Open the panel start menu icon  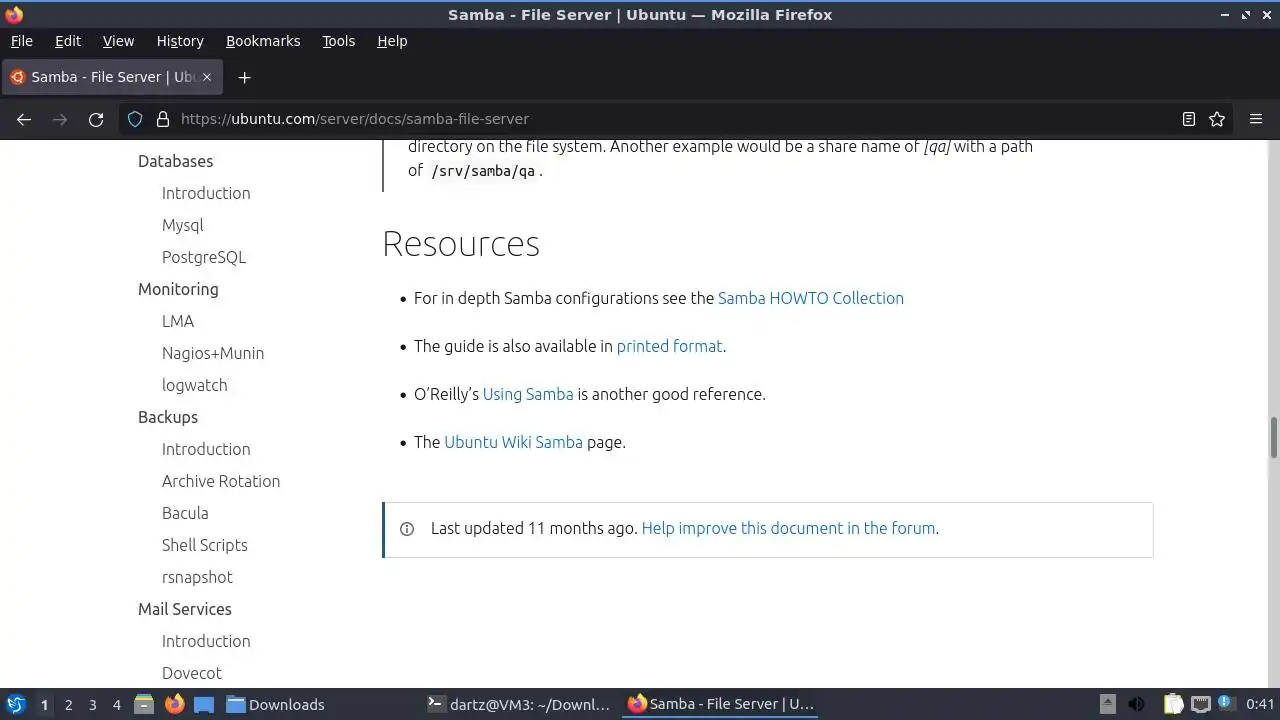[x=15, y=704]
